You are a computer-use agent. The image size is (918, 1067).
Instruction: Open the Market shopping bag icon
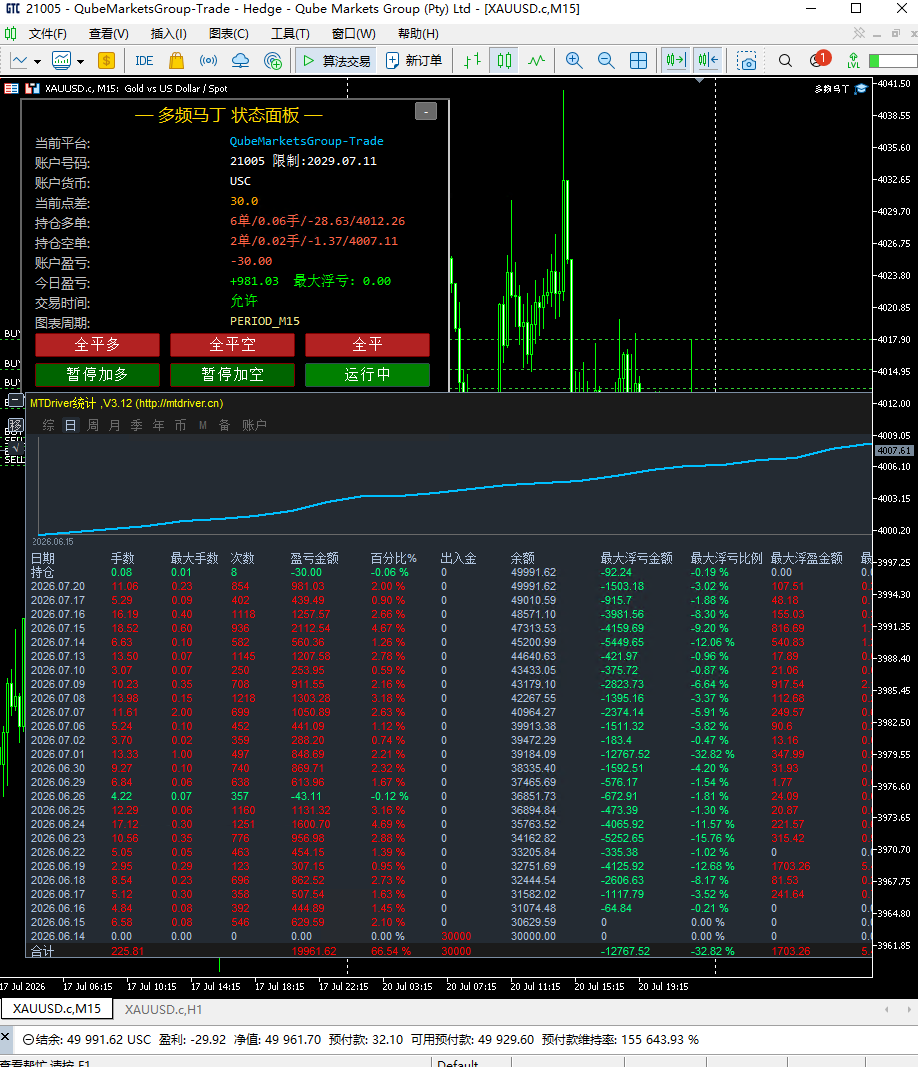tap(176, 61)
